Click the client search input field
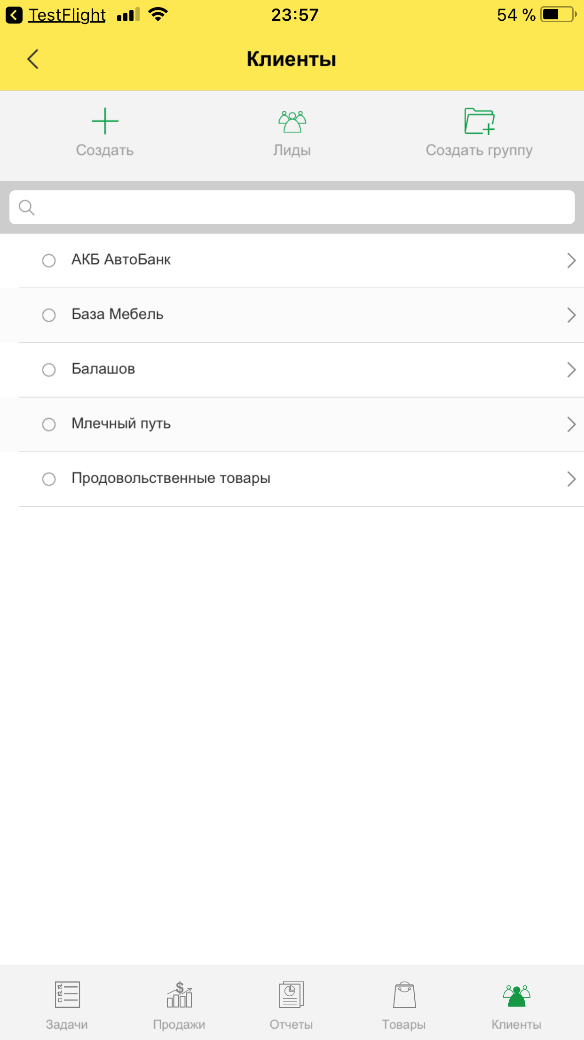The width and height of the screenshot is (584, 1040). click(x=292, y=208)
